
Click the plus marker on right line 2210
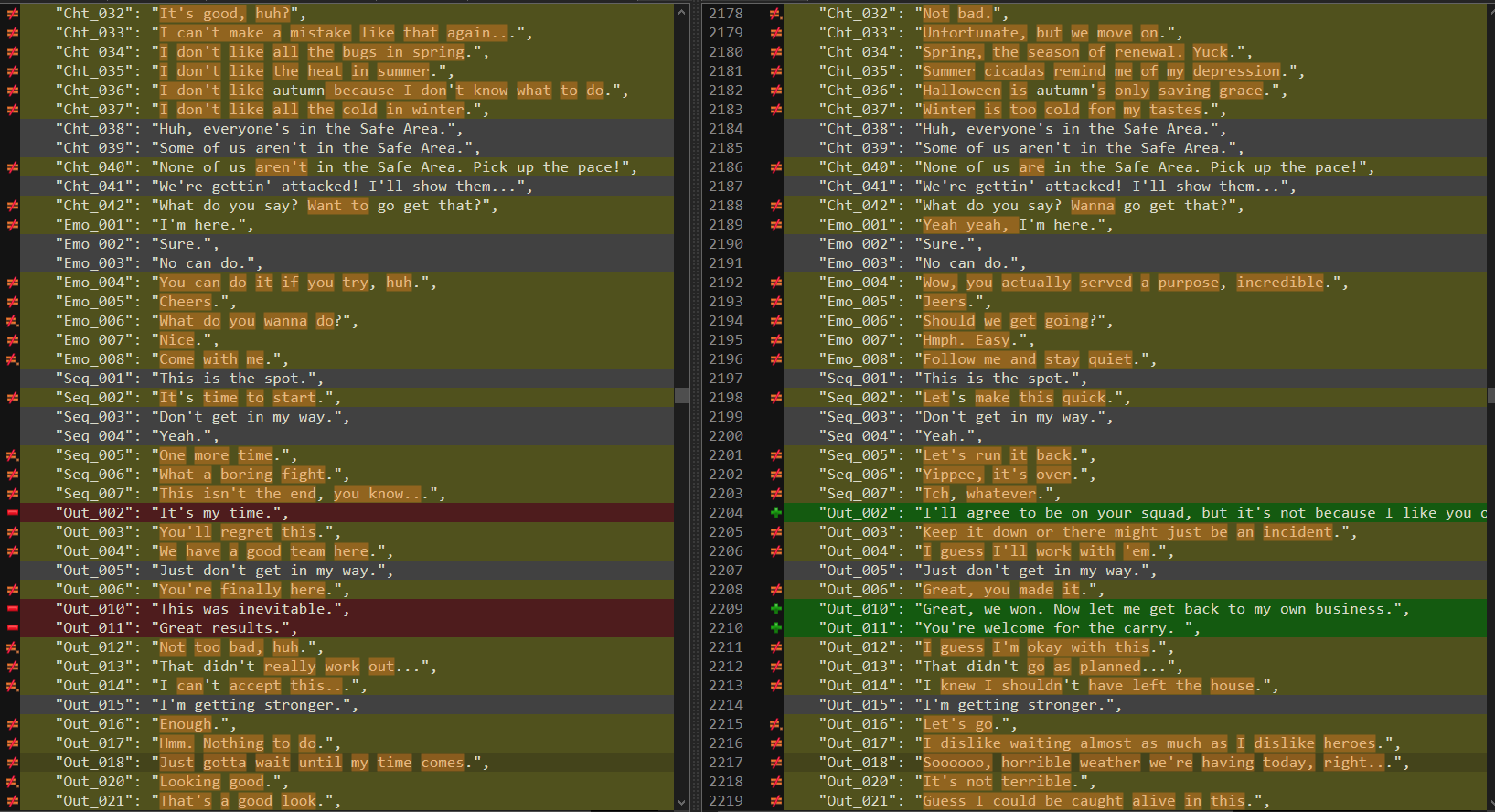[x=775, y=628]
